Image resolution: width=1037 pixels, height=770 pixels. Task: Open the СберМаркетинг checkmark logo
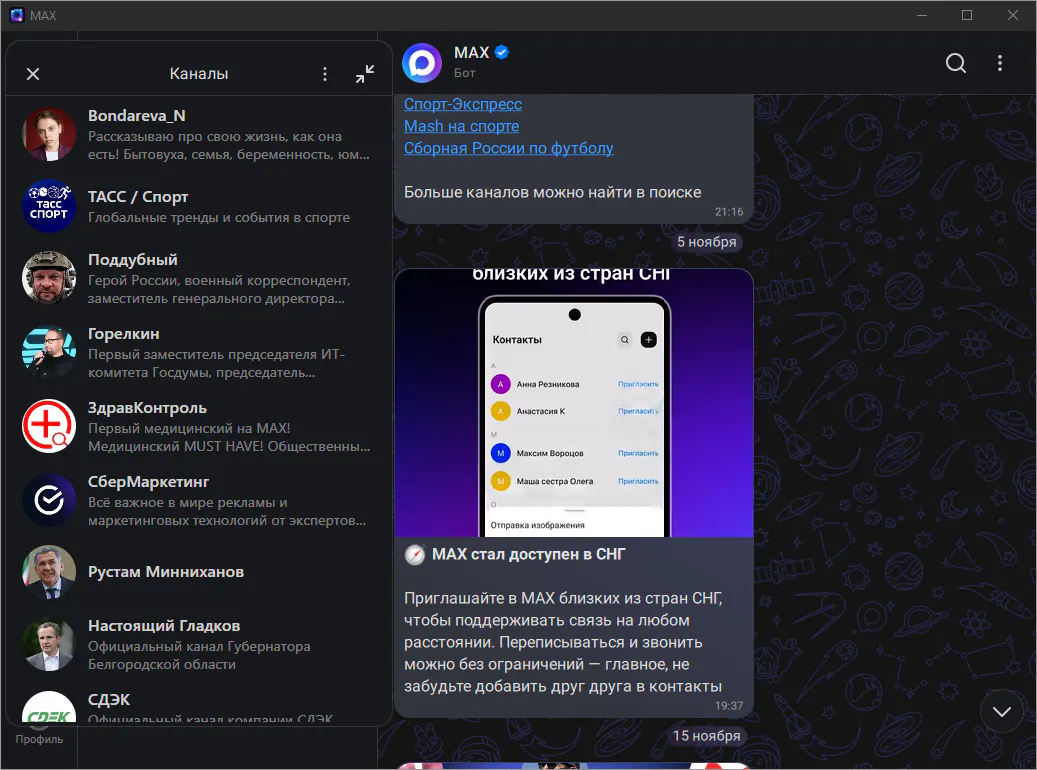click(x=49, y=500)
